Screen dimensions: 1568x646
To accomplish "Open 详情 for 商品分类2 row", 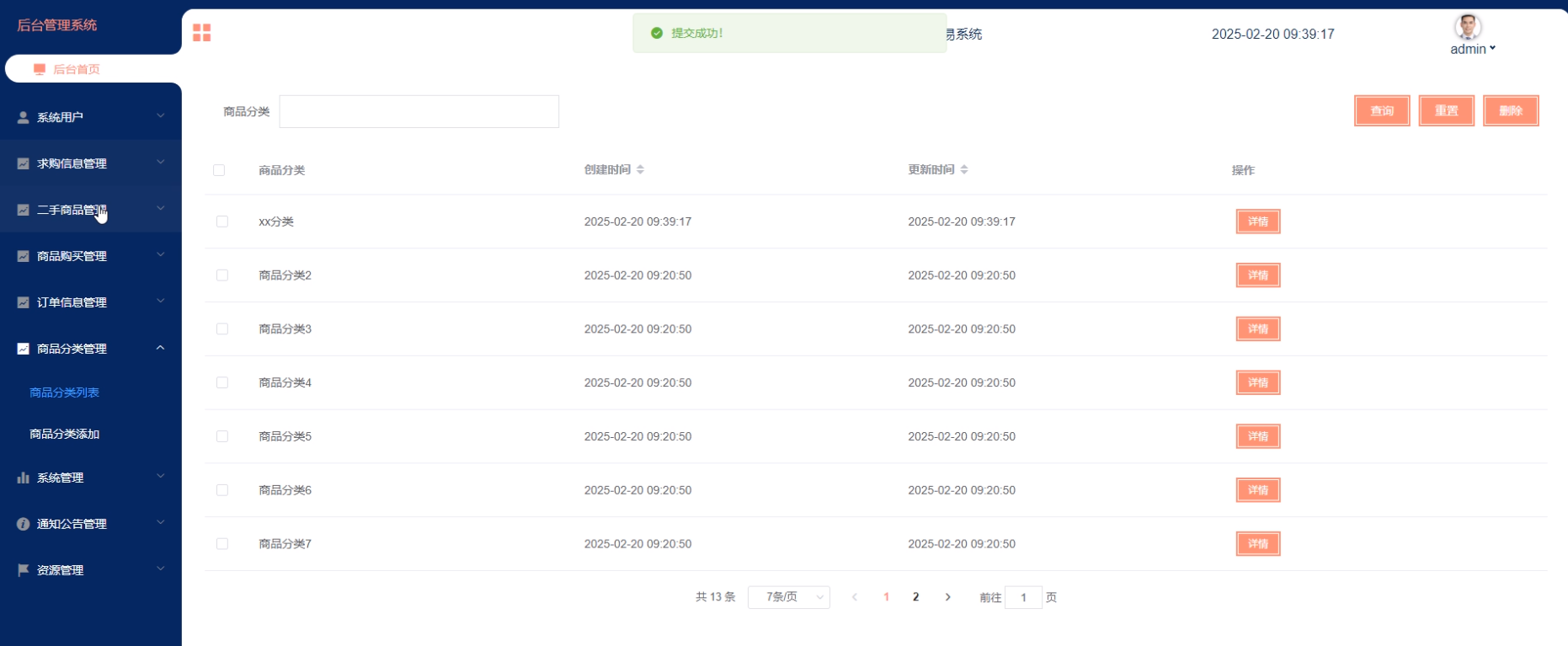I will coord(1258,275).
